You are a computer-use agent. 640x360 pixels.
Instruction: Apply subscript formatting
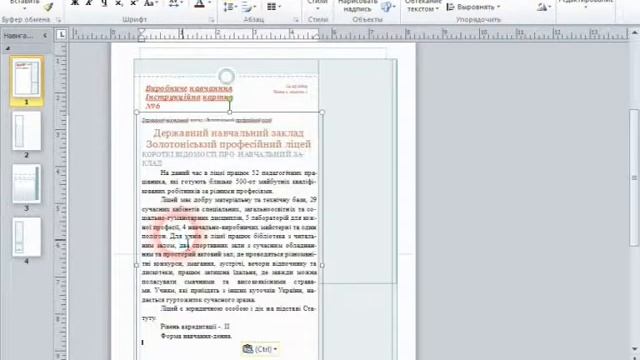click(x=119, y=3)
